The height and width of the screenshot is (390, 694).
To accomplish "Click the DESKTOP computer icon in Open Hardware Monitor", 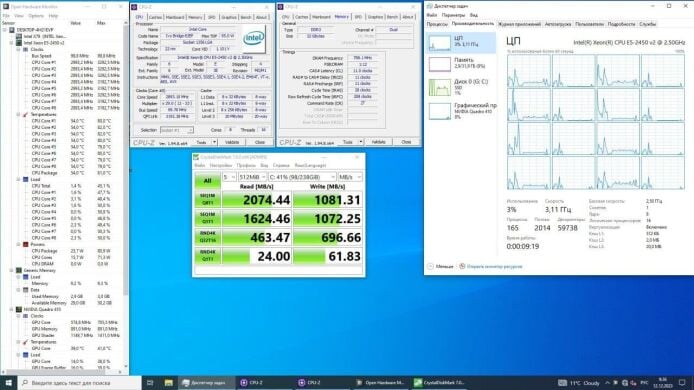I will point(12,30).
